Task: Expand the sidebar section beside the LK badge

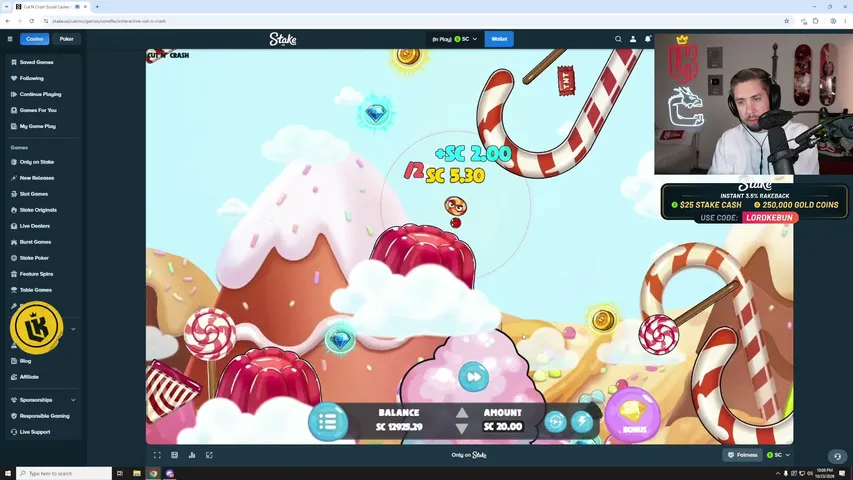Action: [73, 329]
